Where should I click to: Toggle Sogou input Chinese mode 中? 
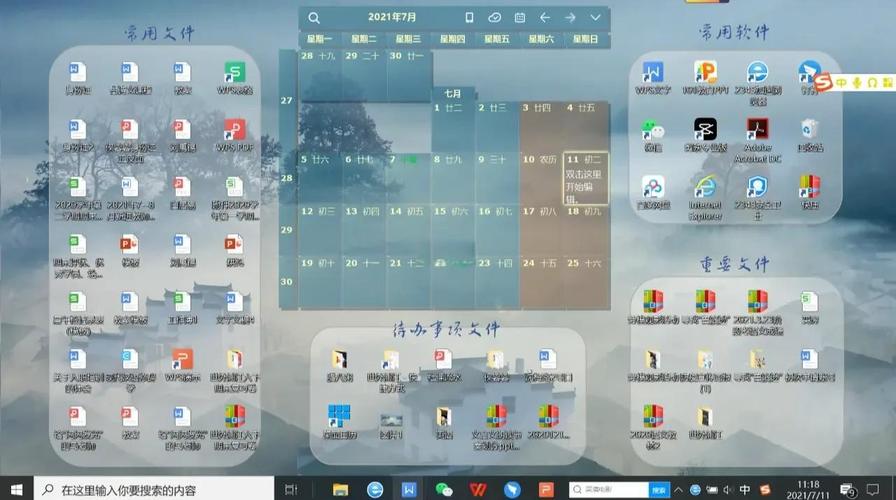[x=843, y=81]
